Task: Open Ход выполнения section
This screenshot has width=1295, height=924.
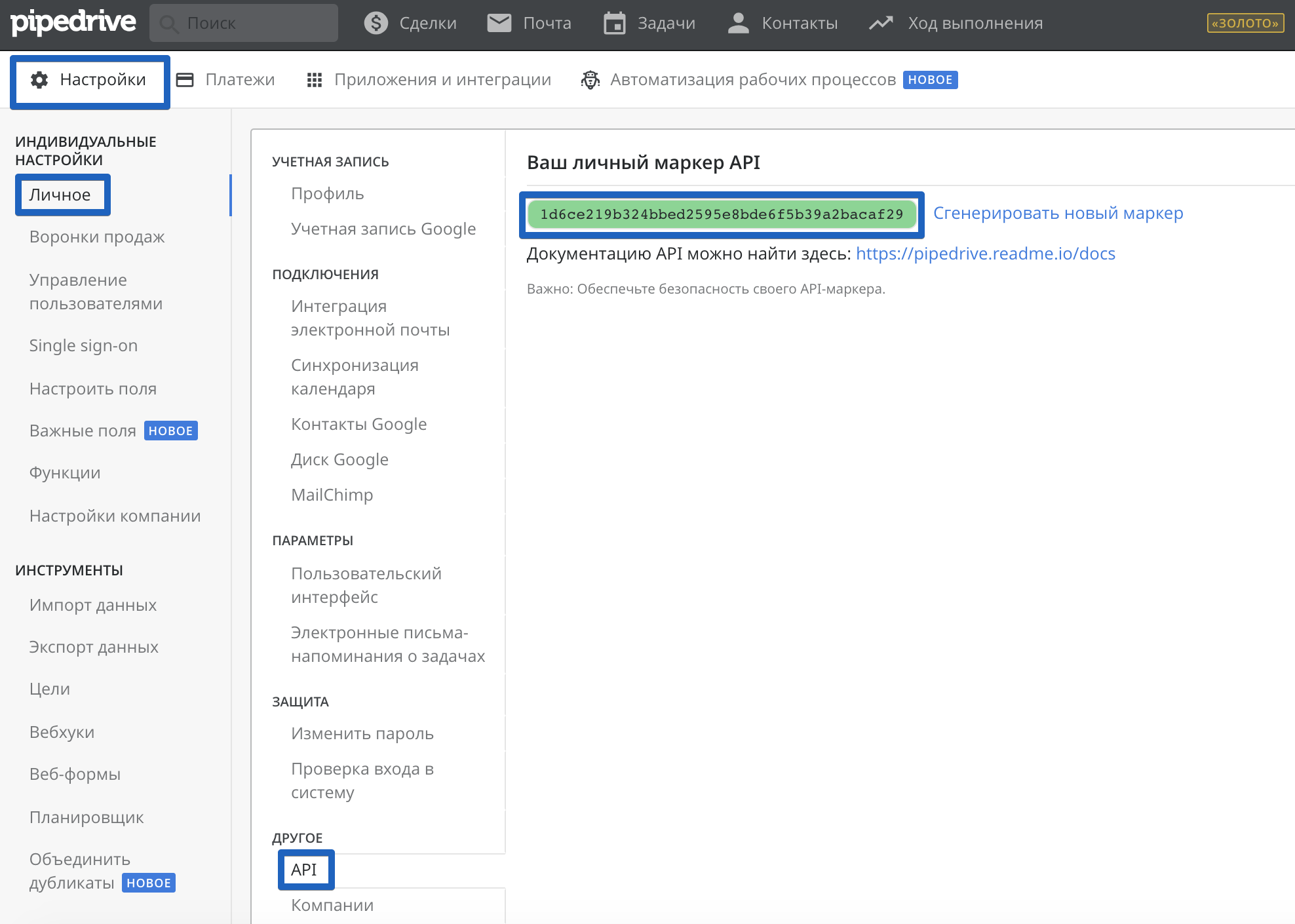Action: [975, 23]
